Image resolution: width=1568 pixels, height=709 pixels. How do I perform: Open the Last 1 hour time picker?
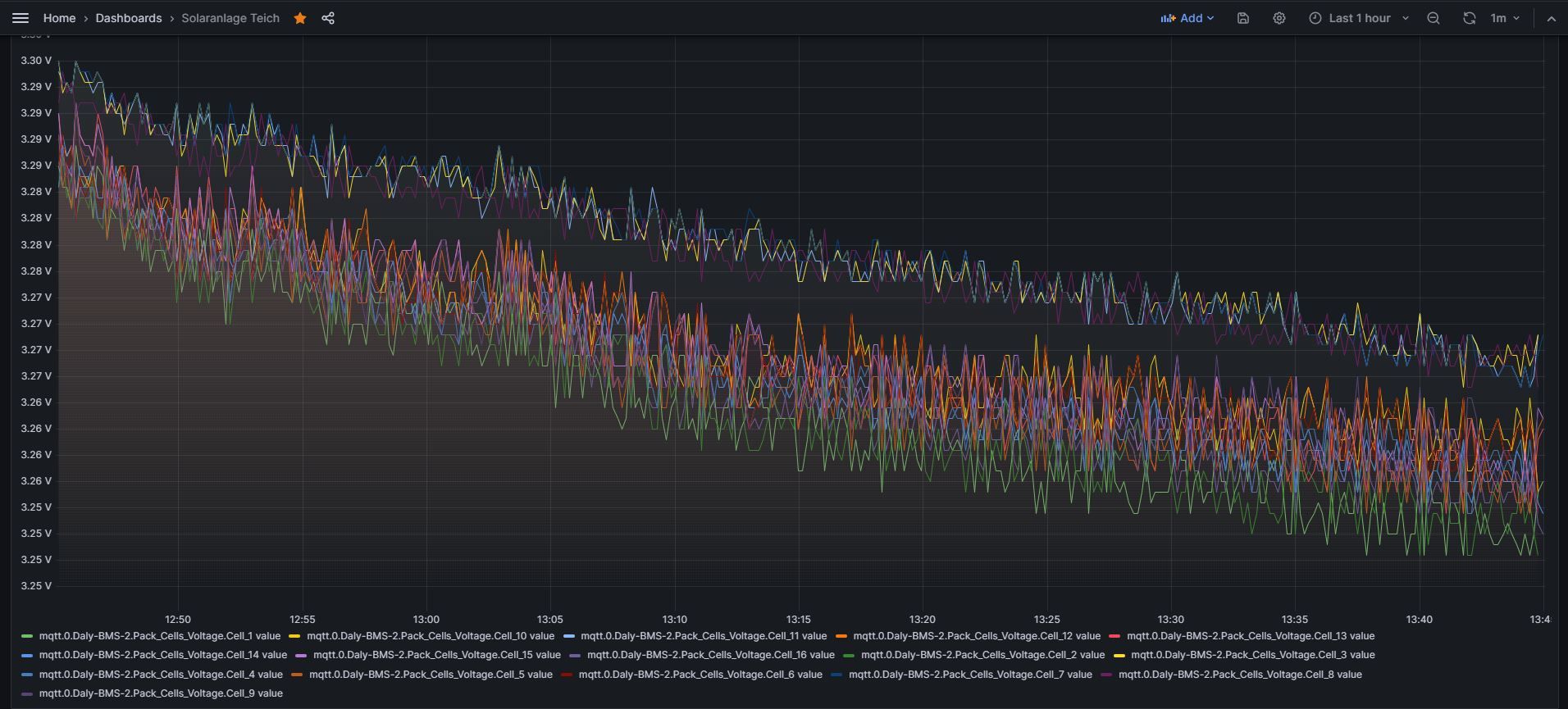click(x=1359, y=18)
